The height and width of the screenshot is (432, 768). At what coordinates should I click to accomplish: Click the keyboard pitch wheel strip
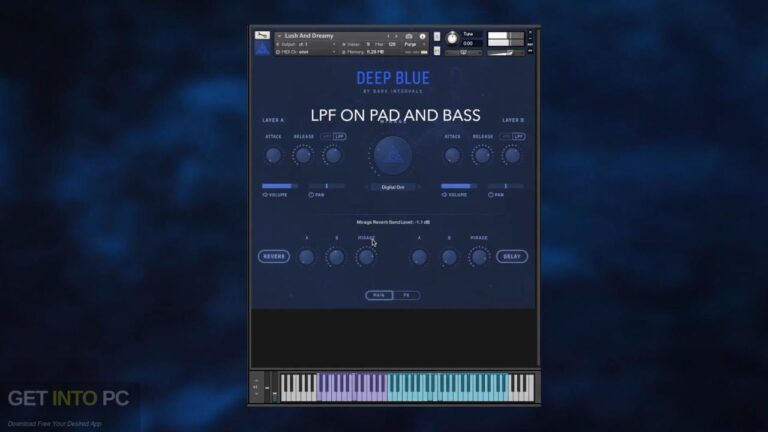pyautogui.click(x=267, y=388)
